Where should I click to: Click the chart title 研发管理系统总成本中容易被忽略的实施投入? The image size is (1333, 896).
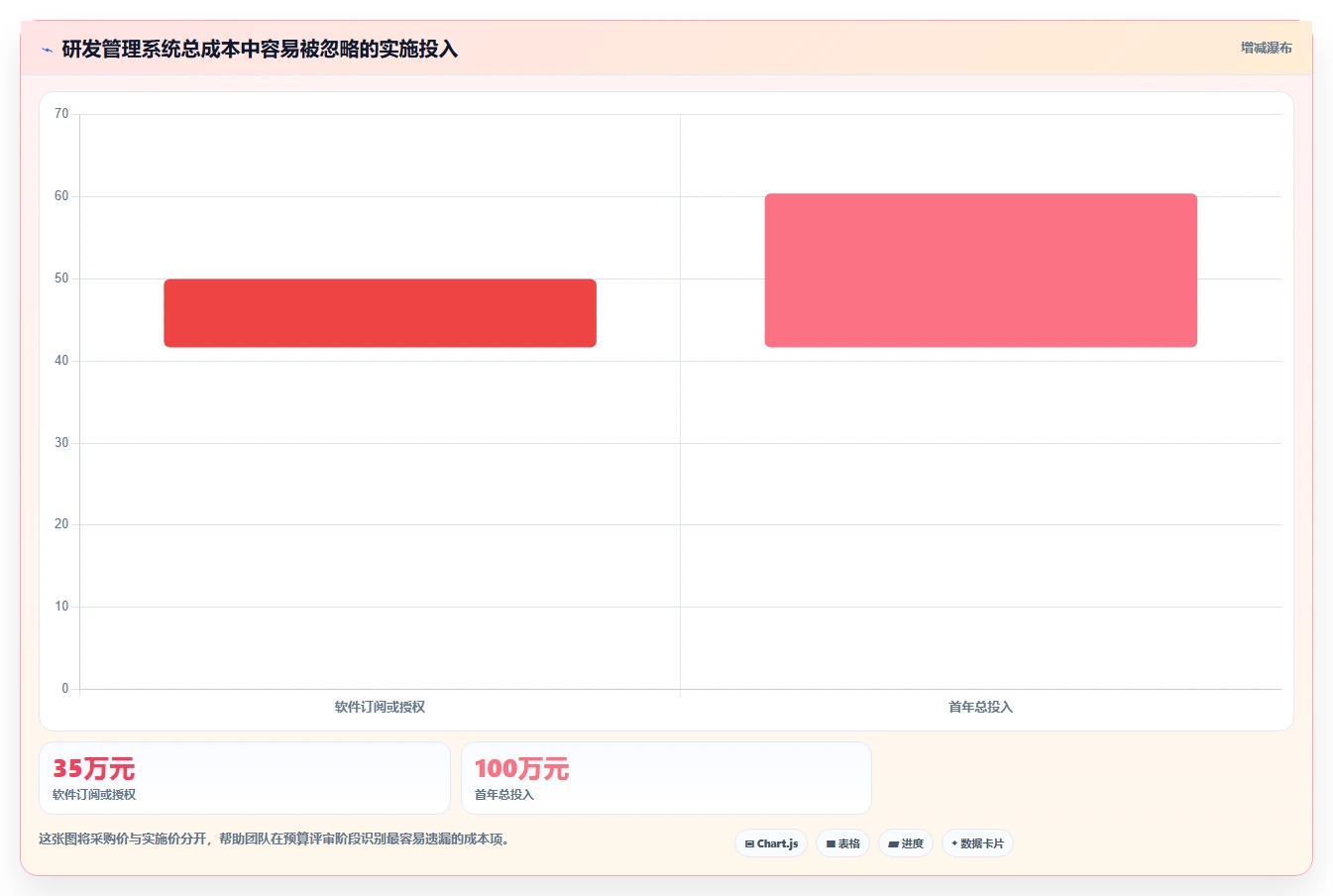tap(260, 50)
